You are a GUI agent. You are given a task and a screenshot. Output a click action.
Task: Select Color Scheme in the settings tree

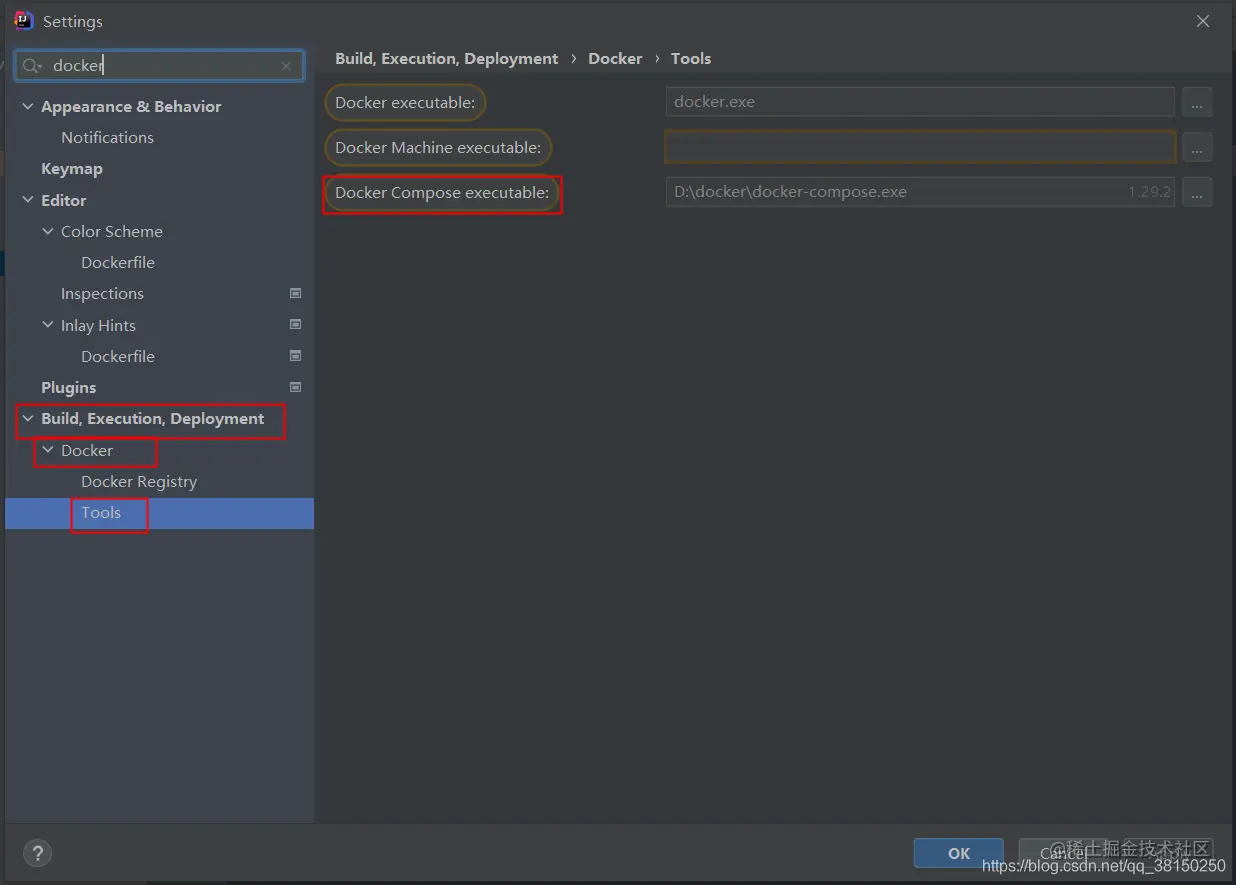[111, 231]
